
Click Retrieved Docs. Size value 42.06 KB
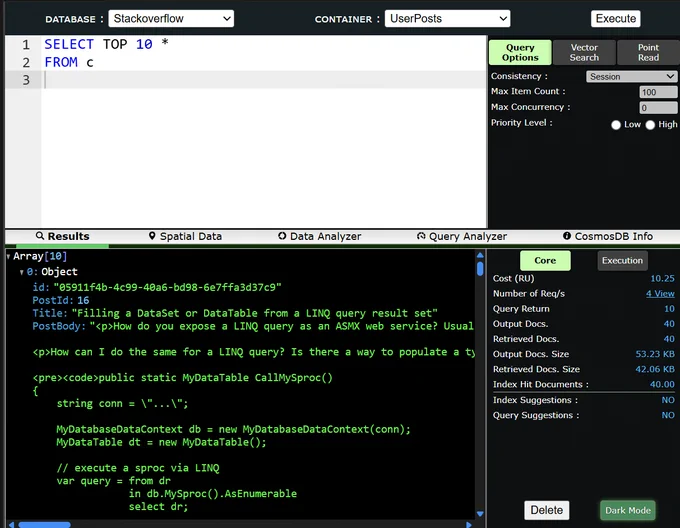(655, 369)
